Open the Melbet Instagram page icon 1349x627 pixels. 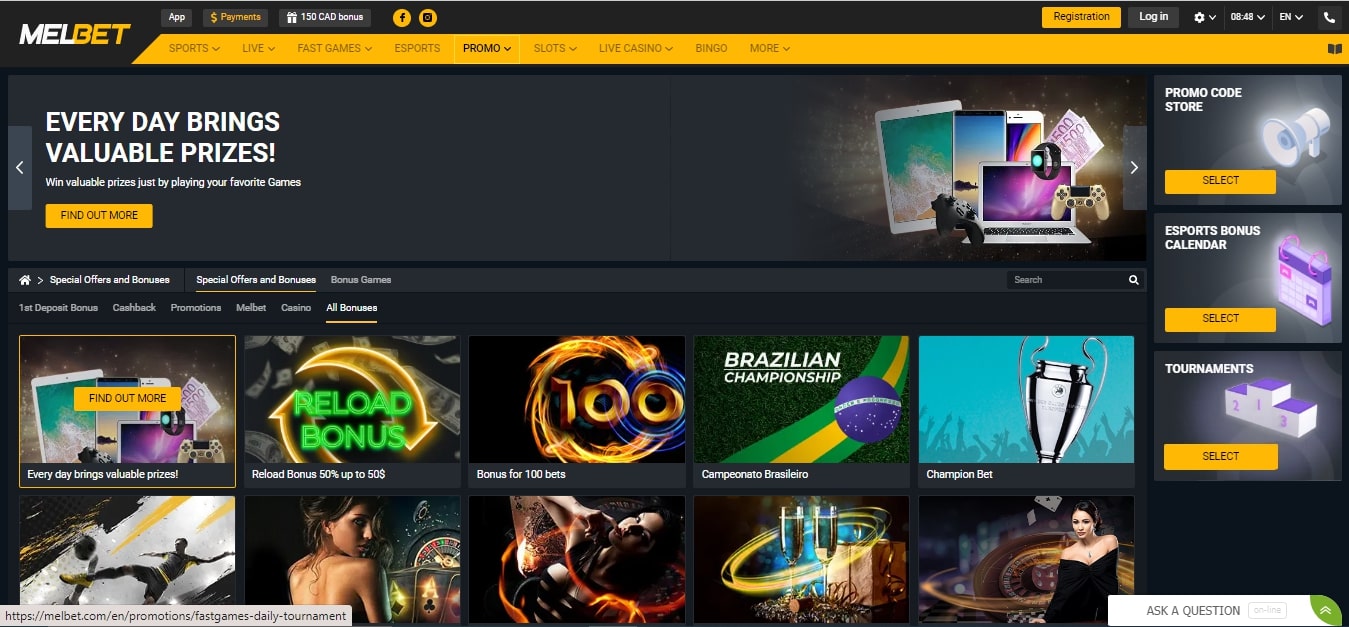[427, 17]
